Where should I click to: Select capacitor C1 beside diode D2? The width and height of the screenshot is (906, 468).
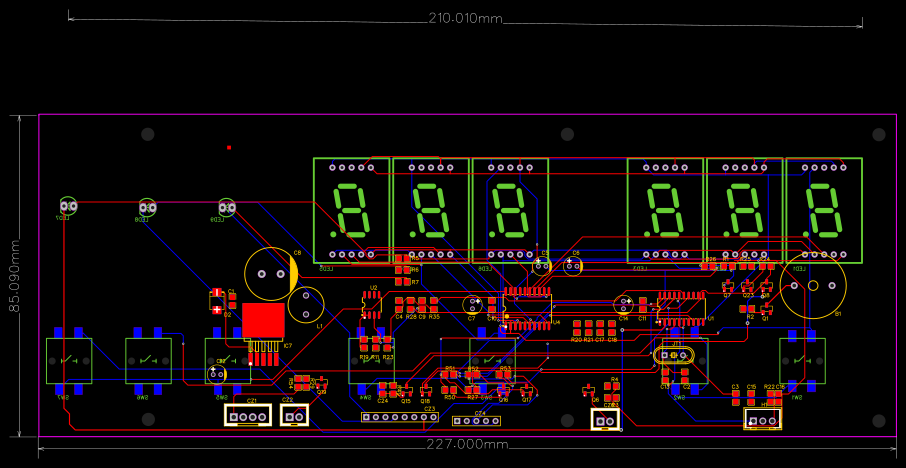coord(232,301)
